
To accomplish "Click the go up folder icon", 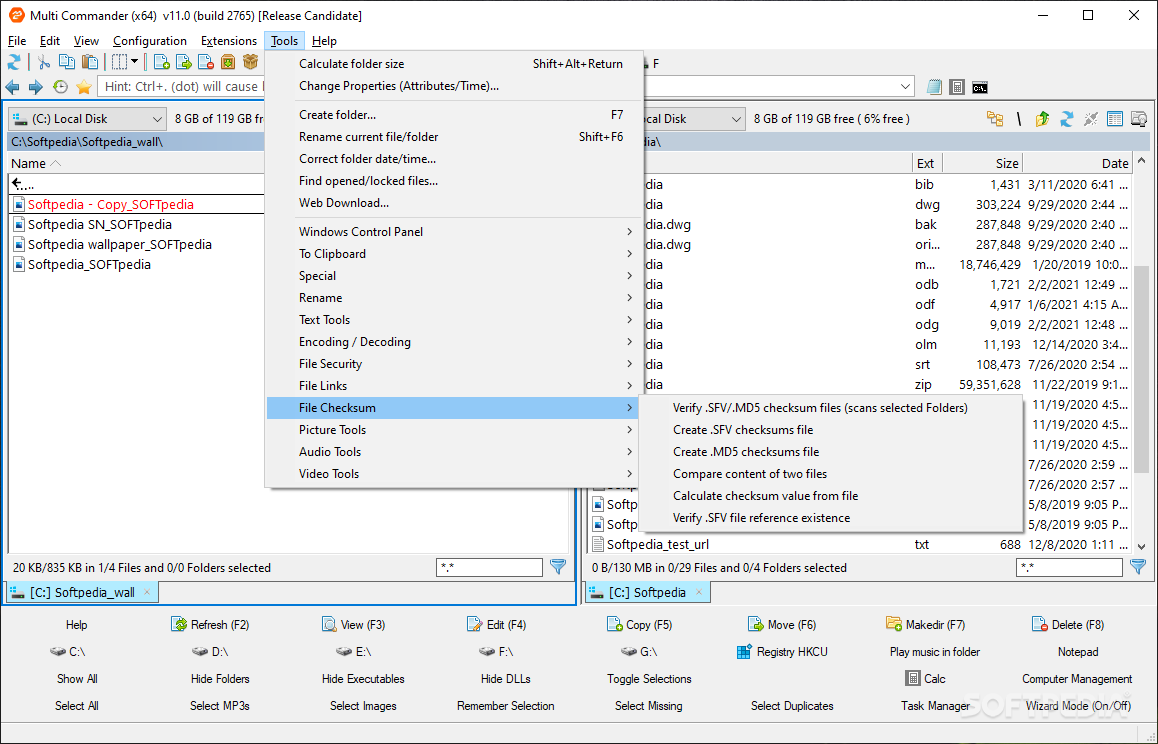I will click(x=1042, y=118).
